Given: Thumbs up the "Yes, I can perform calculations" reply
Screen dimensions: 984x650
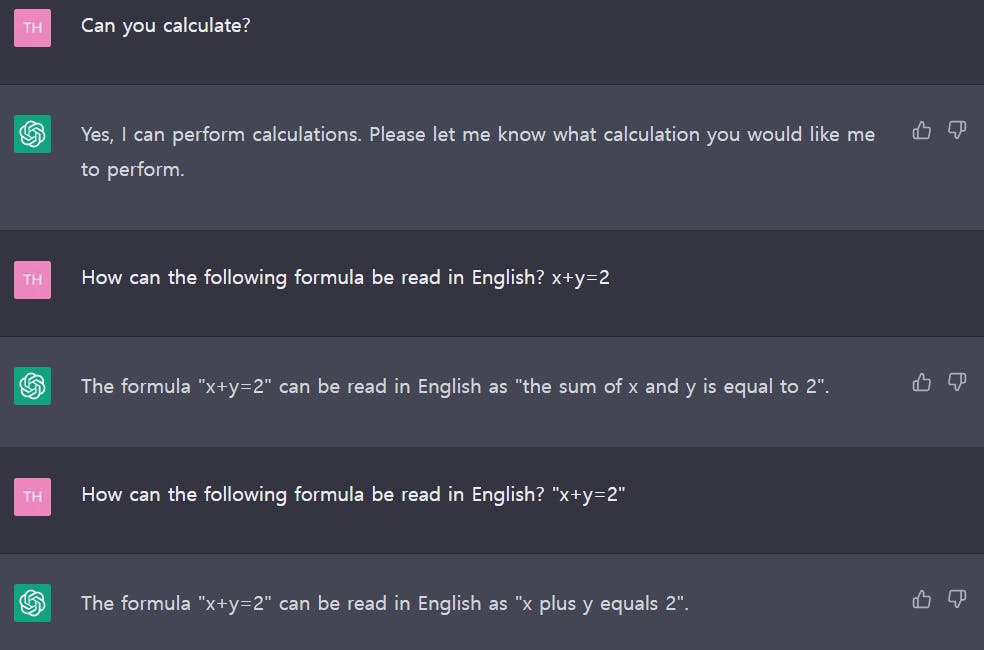Looking at the screenshot, I should [922, 130].
